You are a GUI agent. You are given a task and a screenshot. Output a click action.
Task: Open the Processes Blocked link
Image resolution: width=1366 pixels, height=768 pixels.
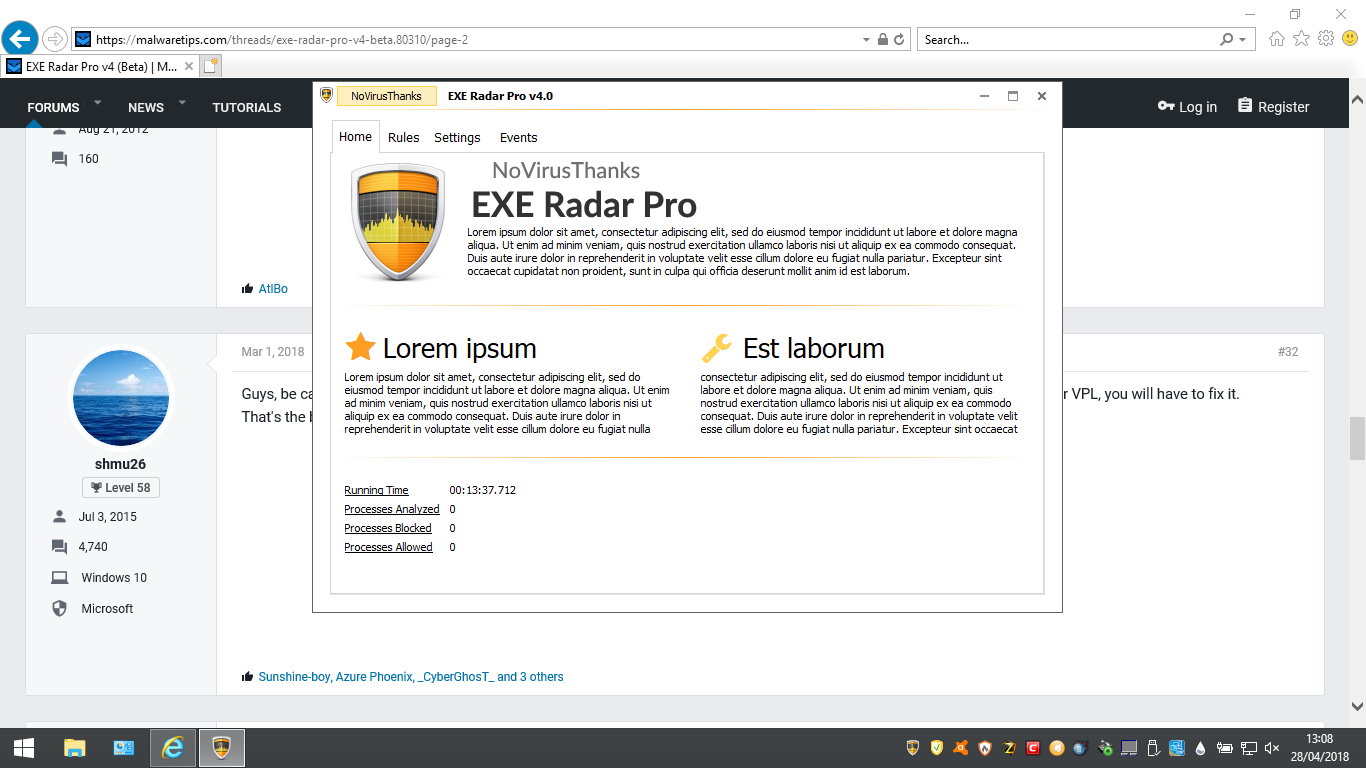[388, 528]
